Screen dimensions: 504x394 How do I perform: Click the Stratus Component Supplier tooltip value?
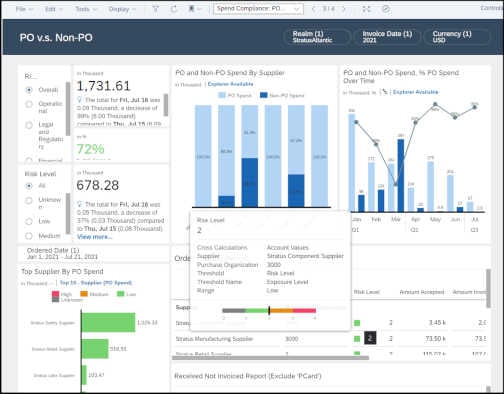pyautogui.click(x=305, y=256)
